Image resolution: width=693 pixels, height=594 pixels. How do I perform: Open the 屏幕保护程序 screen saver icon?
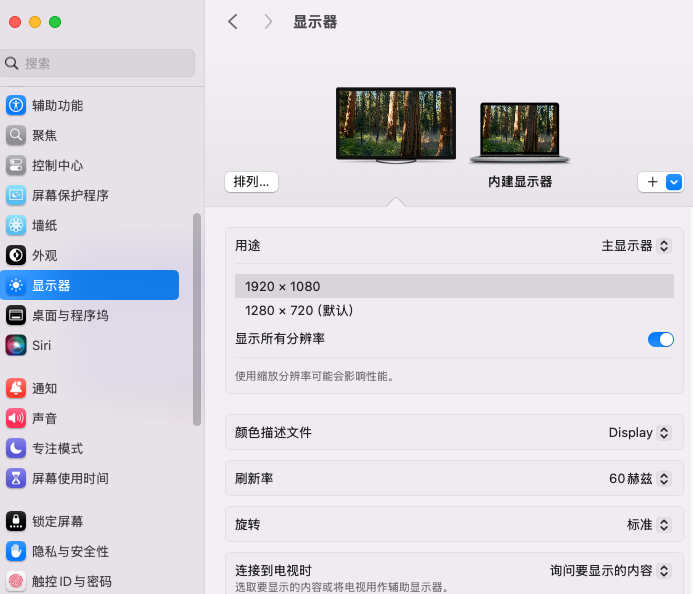[16, 195]
